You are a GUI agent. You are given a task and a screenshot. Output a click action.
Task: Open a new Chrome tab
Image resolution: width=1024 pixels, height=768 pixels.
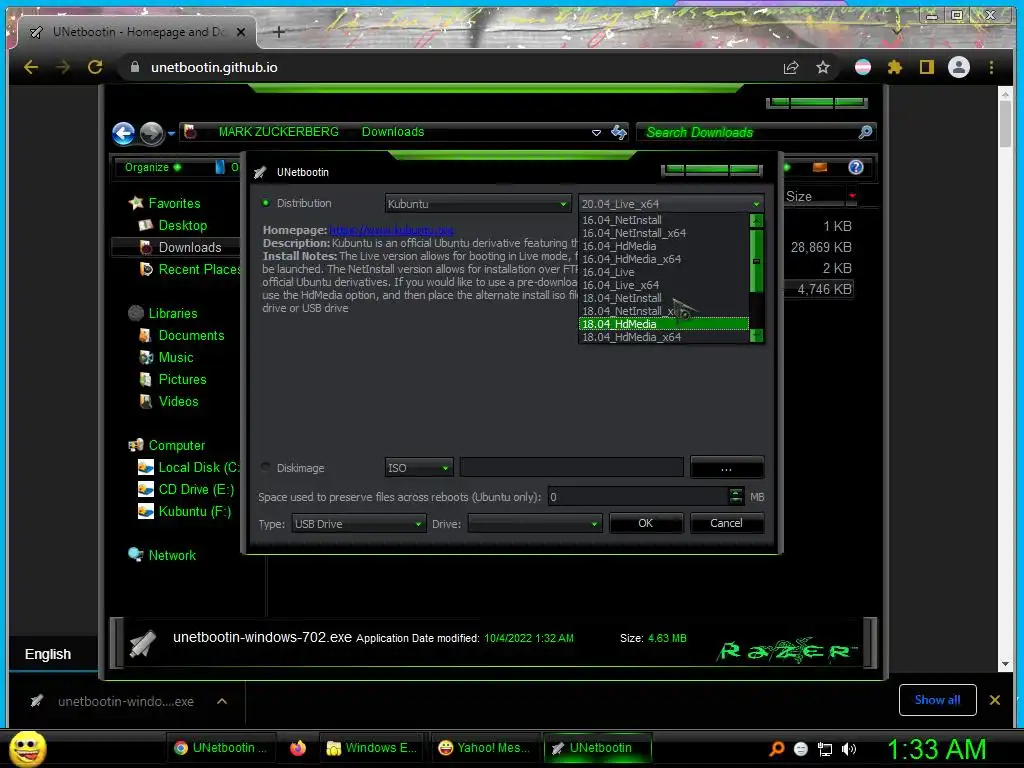tap(278, 31)
